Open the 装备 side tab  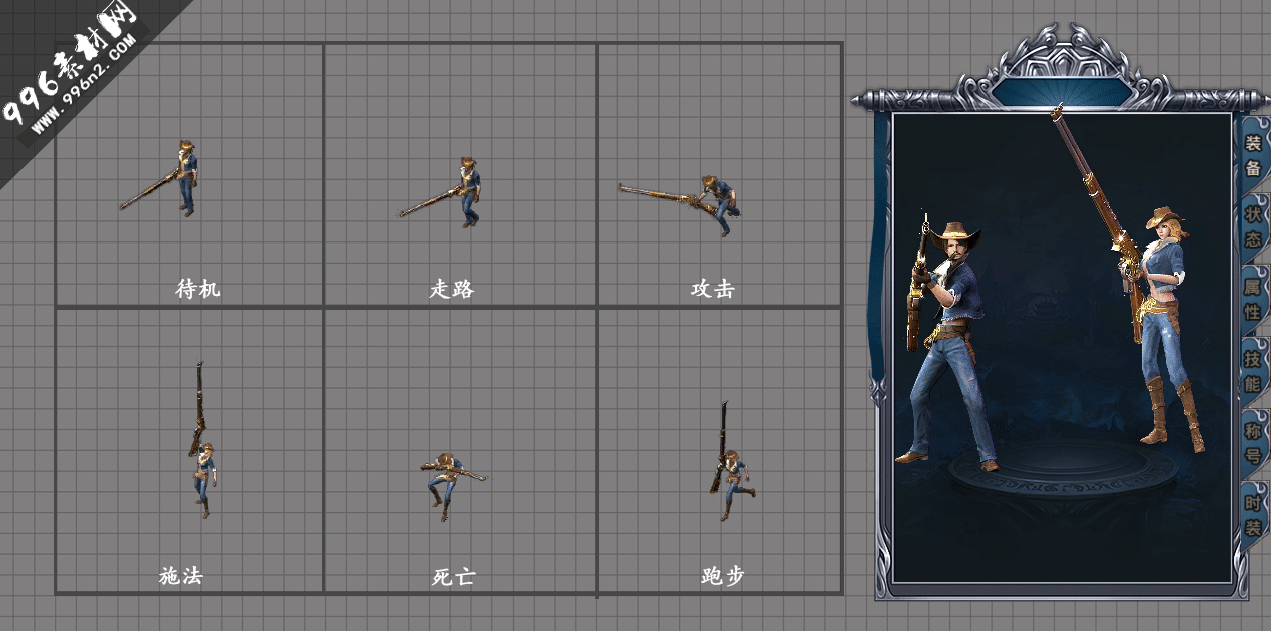(x=1253, y=155)
